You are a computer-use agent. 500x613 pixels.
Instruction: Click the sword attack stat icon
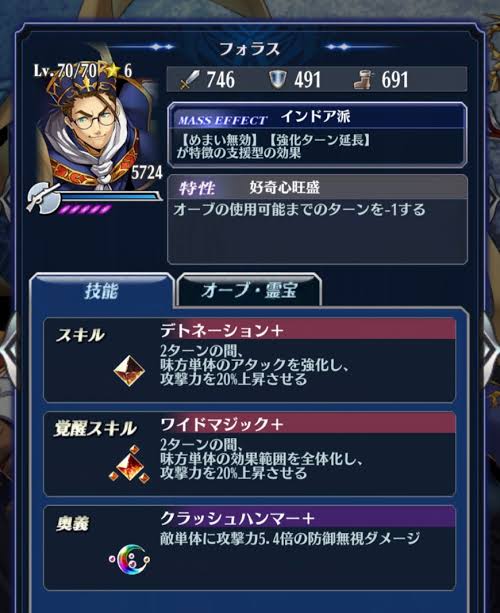click(x=190, y=80)
